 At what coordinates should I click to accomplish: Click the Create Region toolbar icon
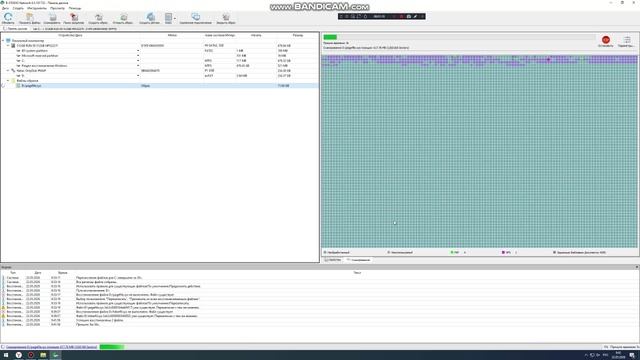(150, 18)
